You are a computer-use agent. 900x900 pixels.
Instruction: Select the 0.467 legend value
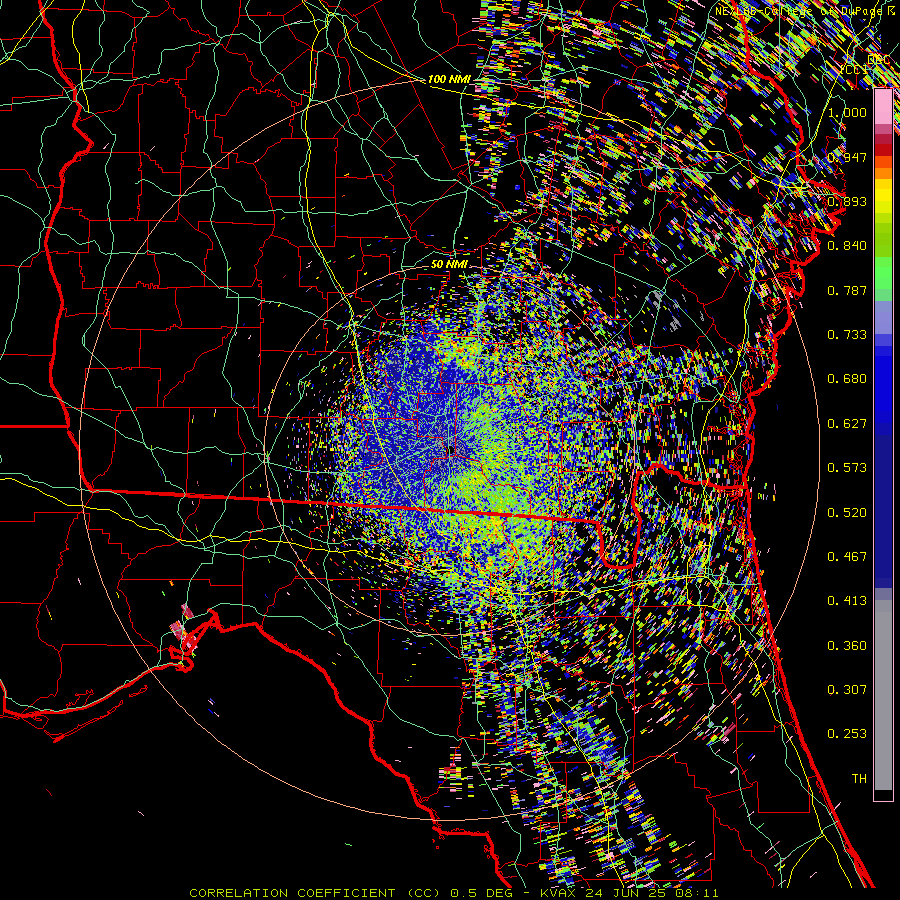847,557
